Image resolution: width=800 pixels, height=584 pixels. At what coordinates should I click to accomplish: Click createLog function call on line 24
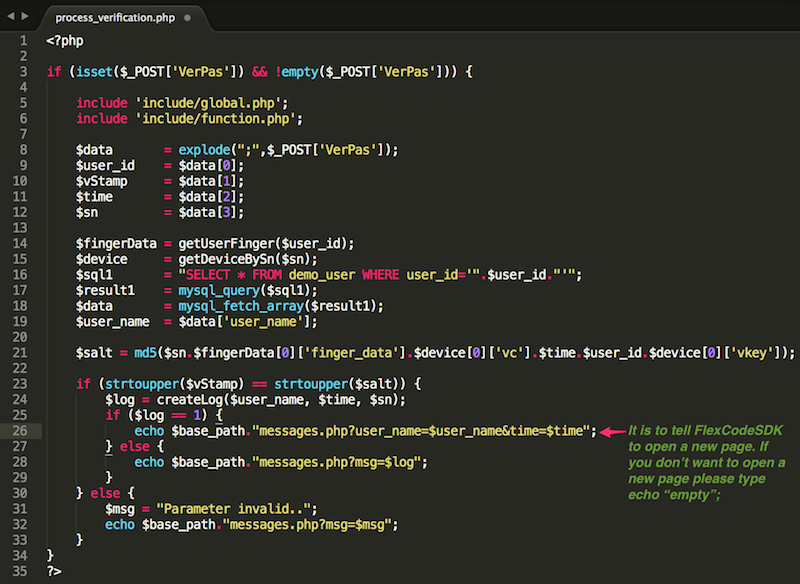189,400
